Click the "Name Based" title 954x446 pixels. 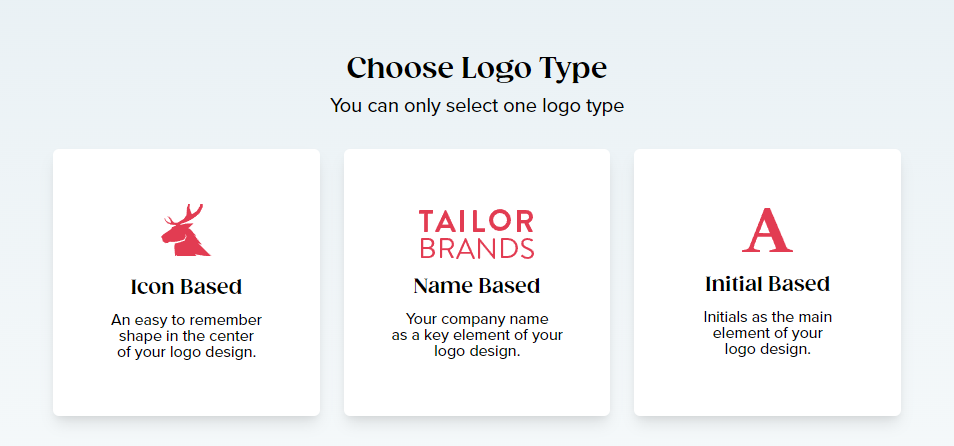(x=477, y=287)
